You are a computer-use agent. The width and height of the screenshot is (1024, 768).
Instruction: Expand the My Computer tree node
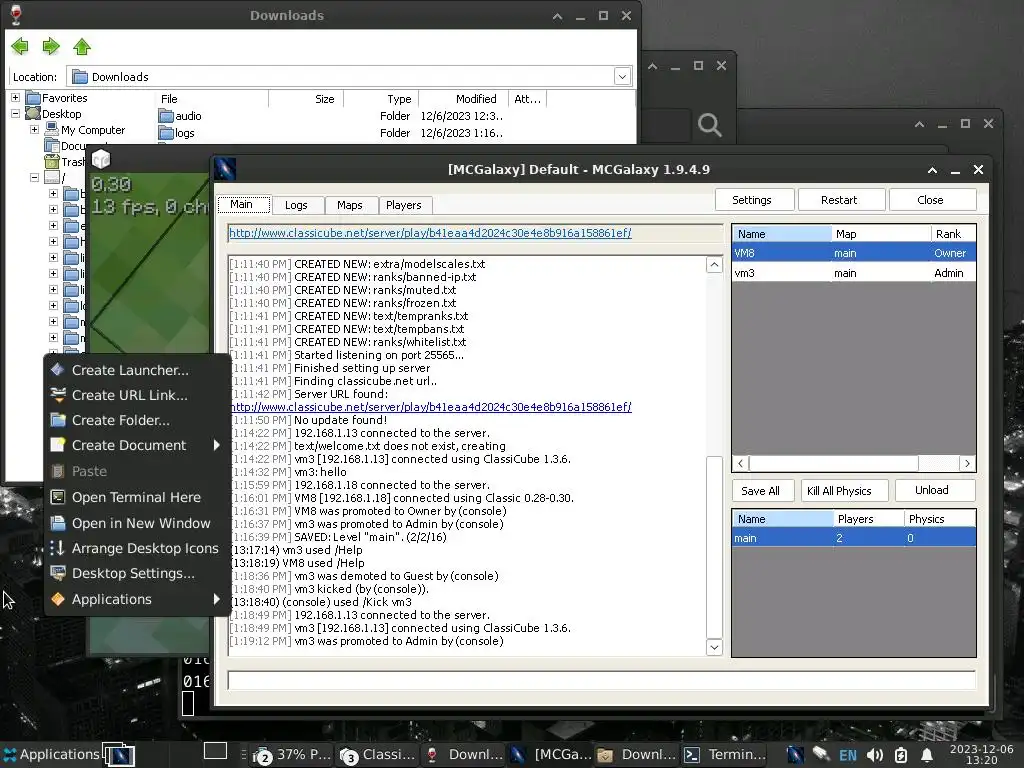coord(34,130)
